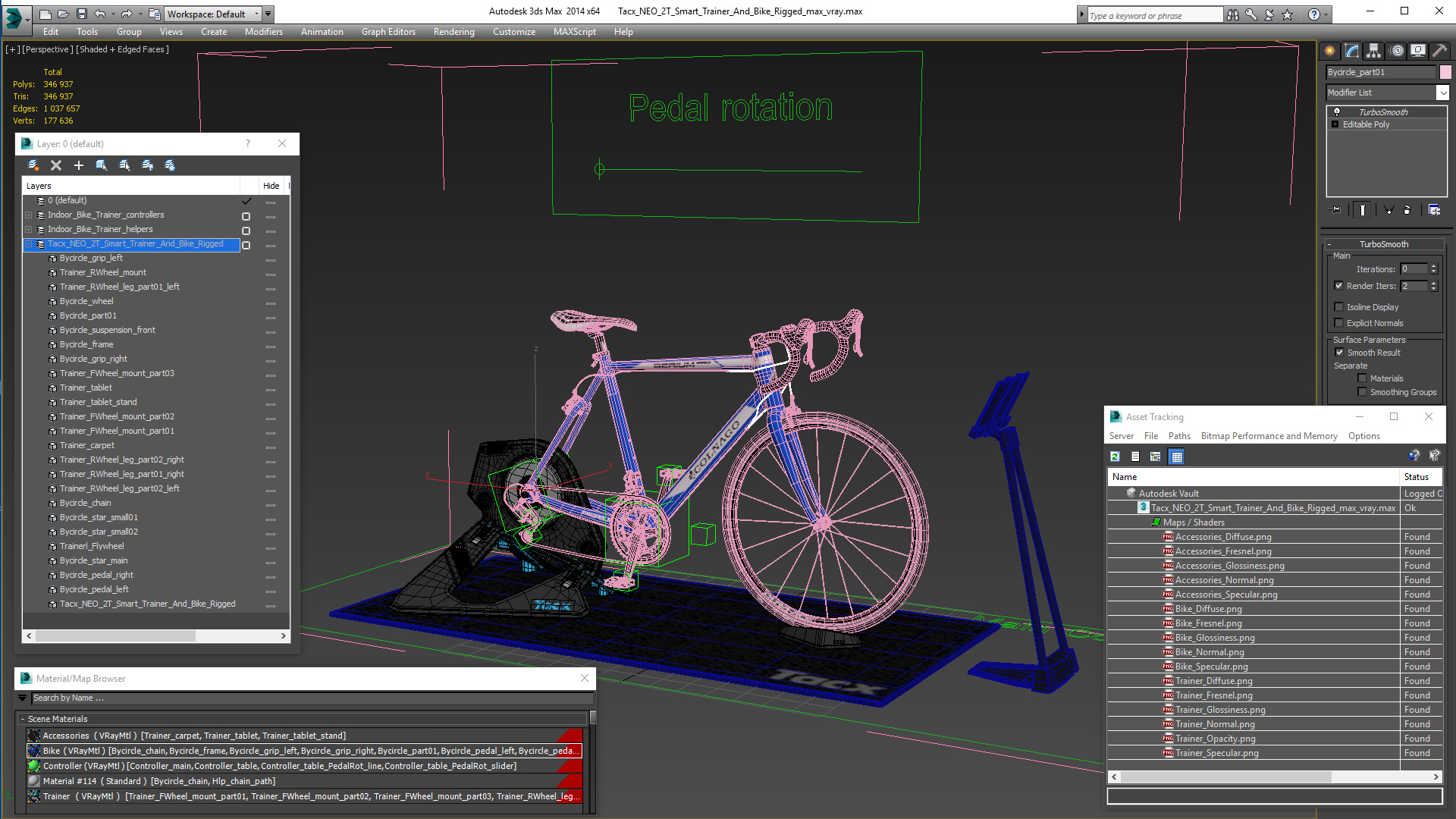
Task: Collapse the Scene Materials section
Action: (23, 719)
